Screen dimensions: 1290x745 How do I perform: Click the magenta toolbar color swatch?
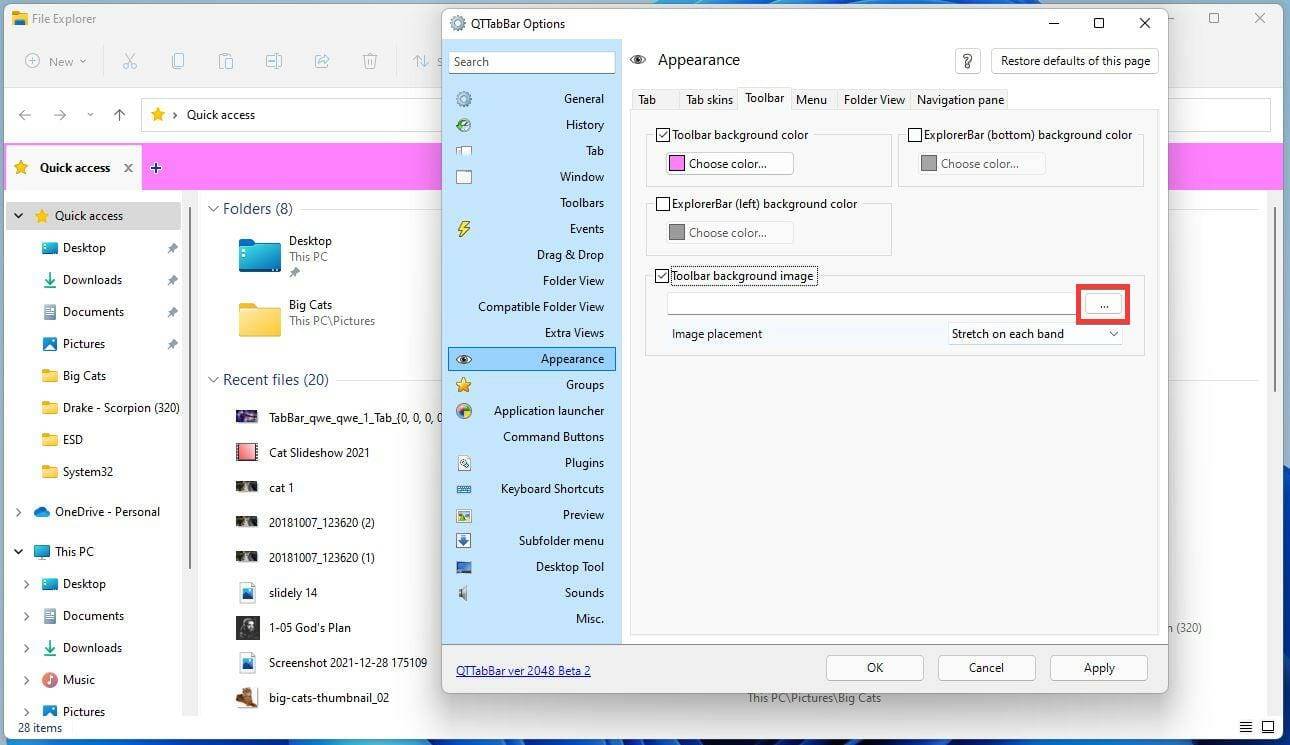[677, 163]
